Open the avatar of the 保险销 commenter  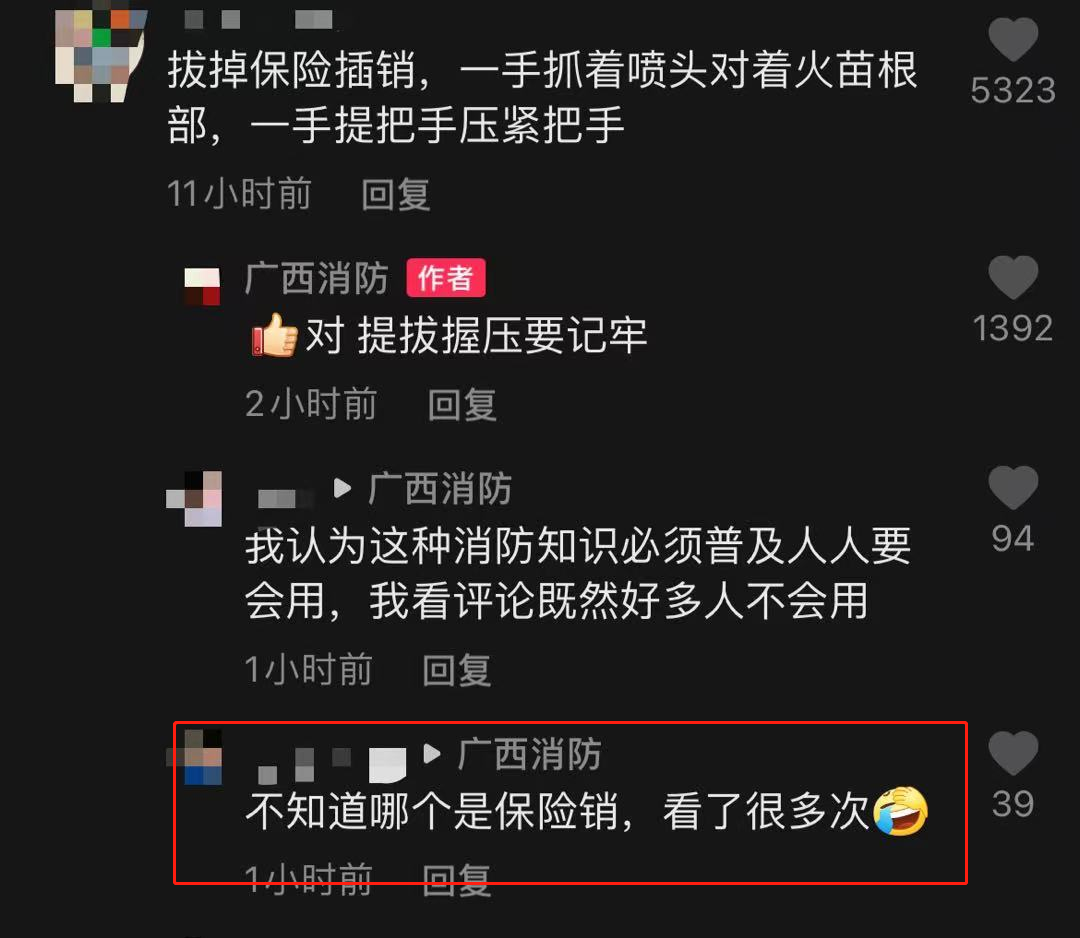point(194,757)
